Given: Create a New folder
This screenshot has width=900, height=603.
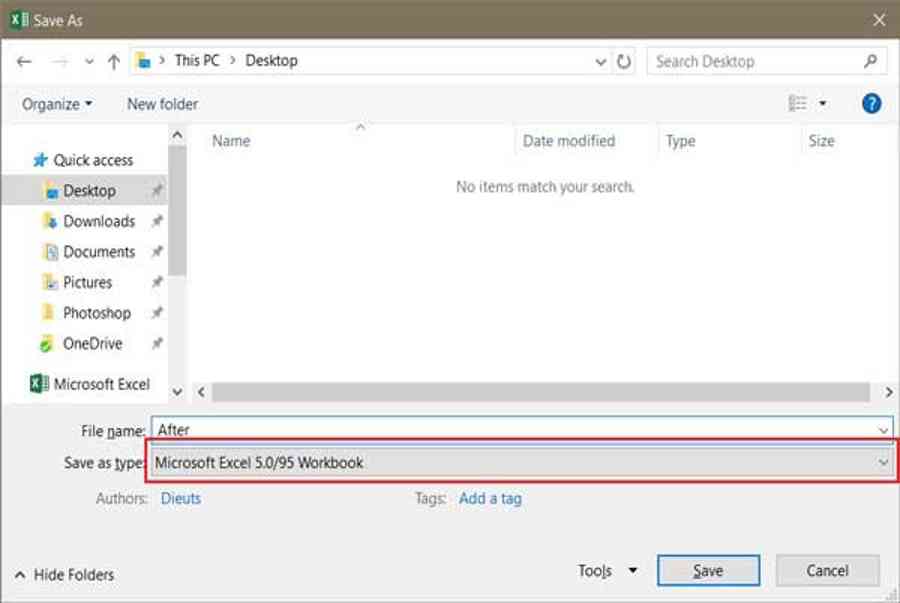Looking at the screenshot, I should [x=162, y=104].
